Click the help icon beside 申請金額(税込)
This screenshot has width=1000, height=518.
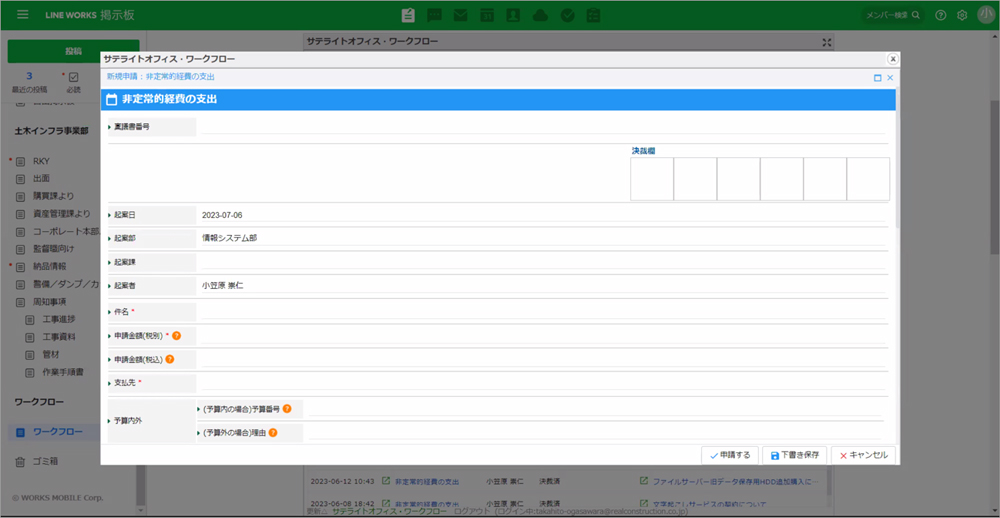tap(170, 359)
